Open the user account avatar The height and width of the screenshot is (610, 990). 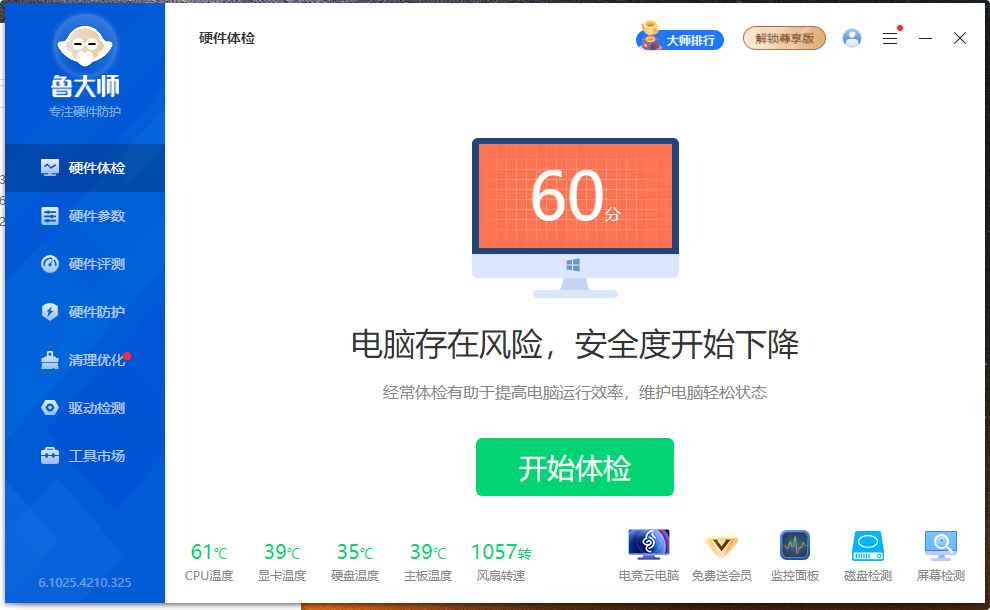coord(852,39)
